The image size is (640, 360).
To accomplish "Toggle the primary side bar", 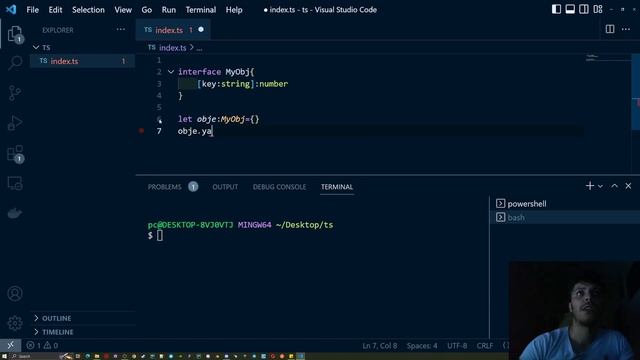I will coord(556,9).
